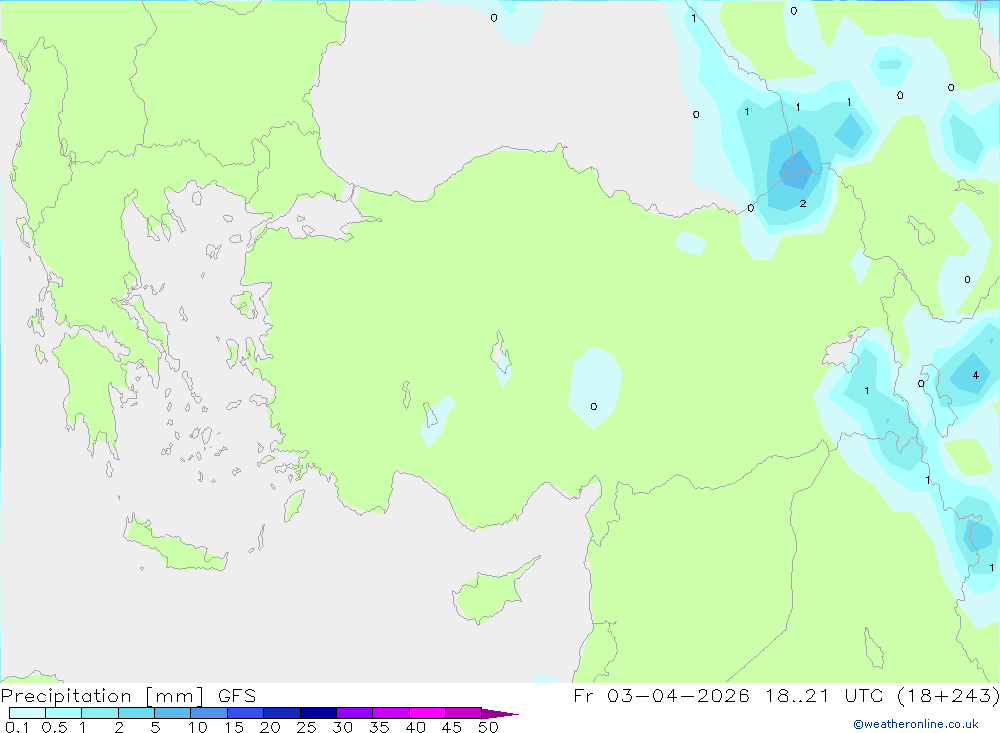Click the 0.1–0.5 mm lightest cyan legend swatch
Image resolution: width=1000 pixels, height=733 pixels.
(27, 713)
